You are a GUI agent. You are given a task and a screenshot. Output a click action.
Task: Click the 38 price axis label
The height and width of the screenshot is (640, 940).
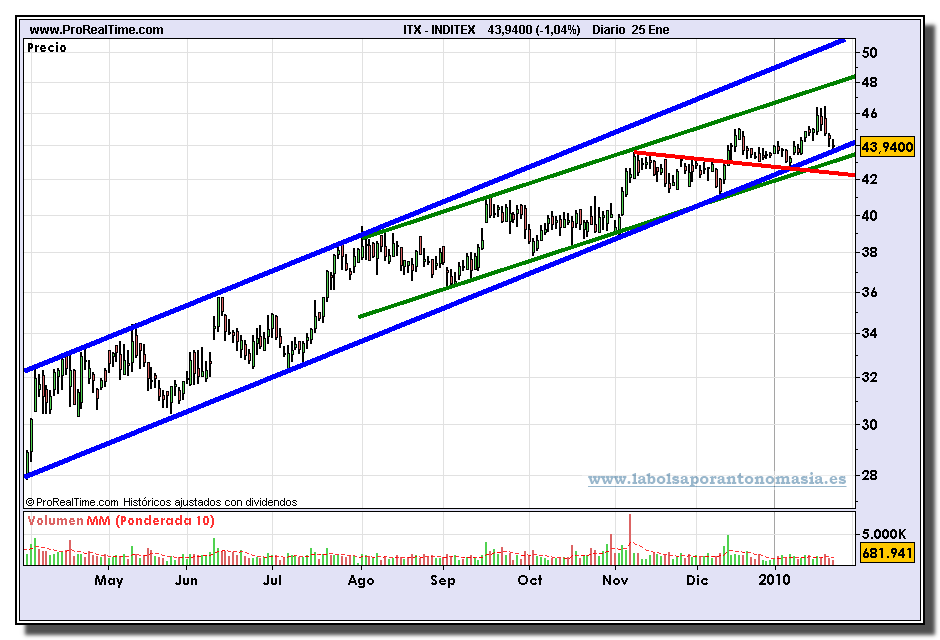(x=869, y=252)
